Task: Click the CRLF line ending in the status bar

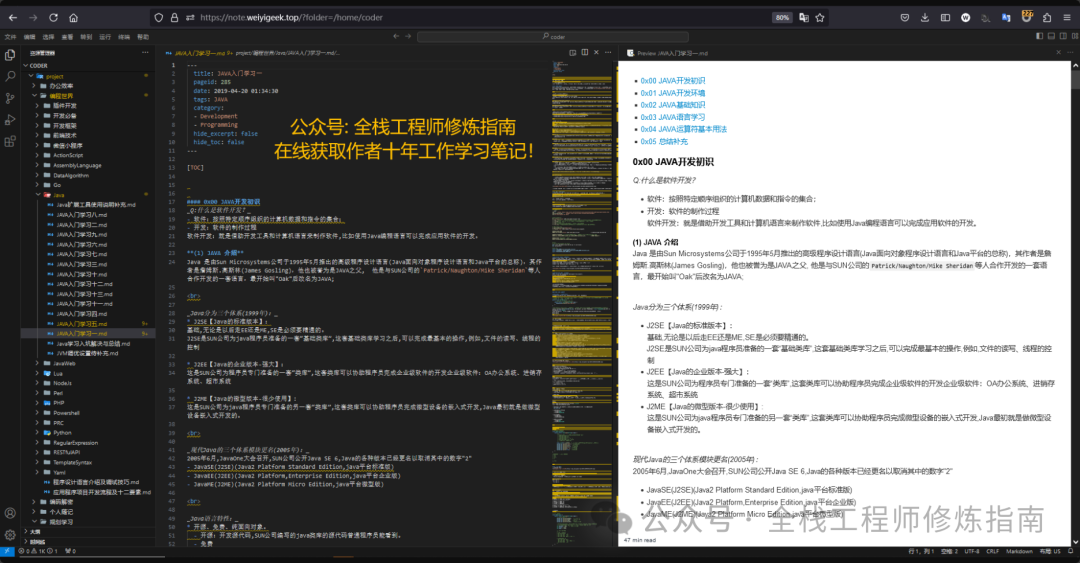Action: [993, 551]
